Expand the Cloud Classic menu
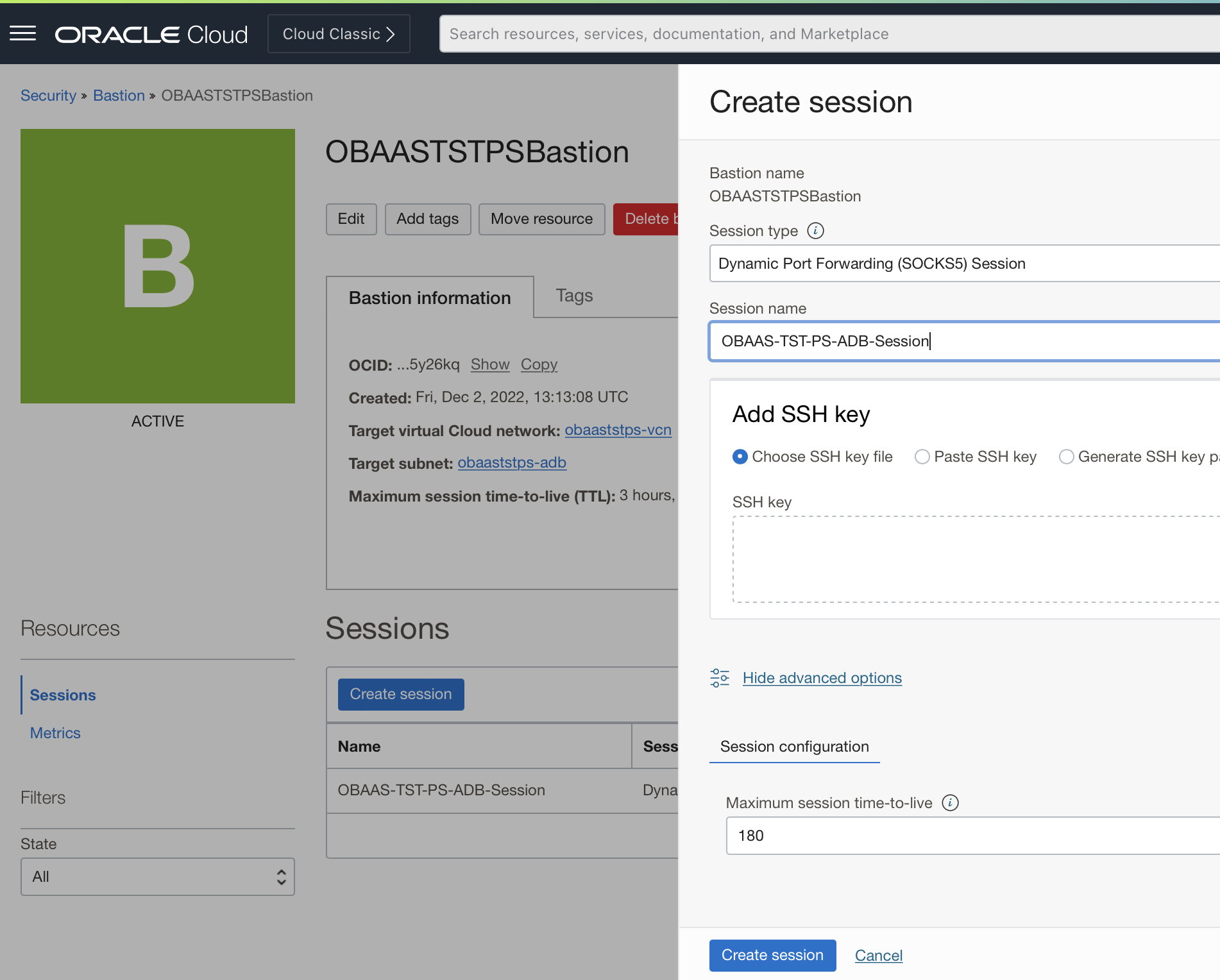The height and width of the screenshot is (980, 1220). click(339, 34)
